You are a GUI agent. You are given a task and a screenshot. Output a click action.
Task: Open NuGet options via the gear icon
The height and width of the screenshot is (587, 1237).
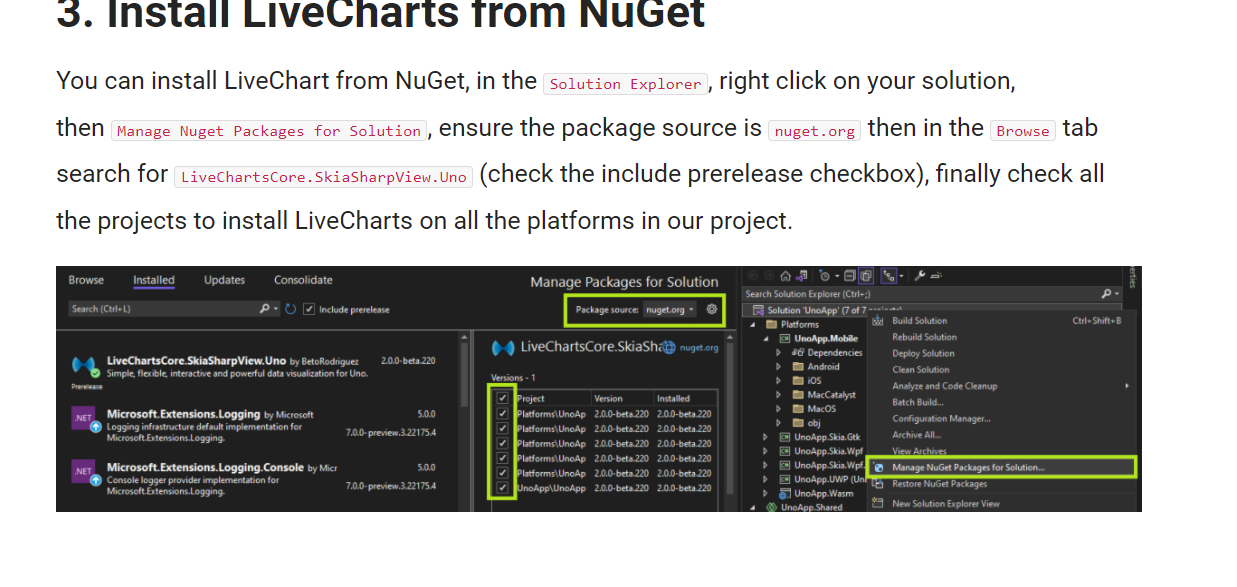point(713,310)
